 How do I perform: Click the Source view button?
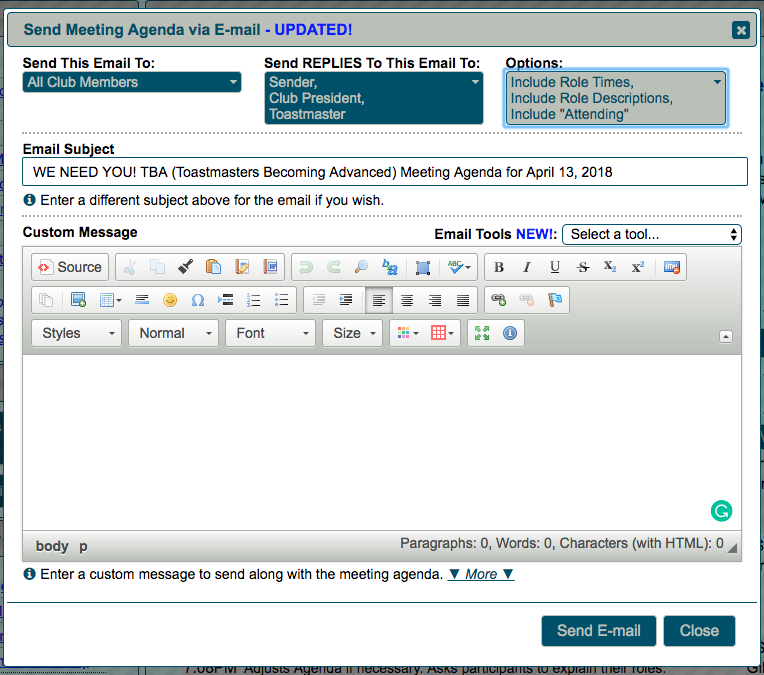tap(69, 267)
